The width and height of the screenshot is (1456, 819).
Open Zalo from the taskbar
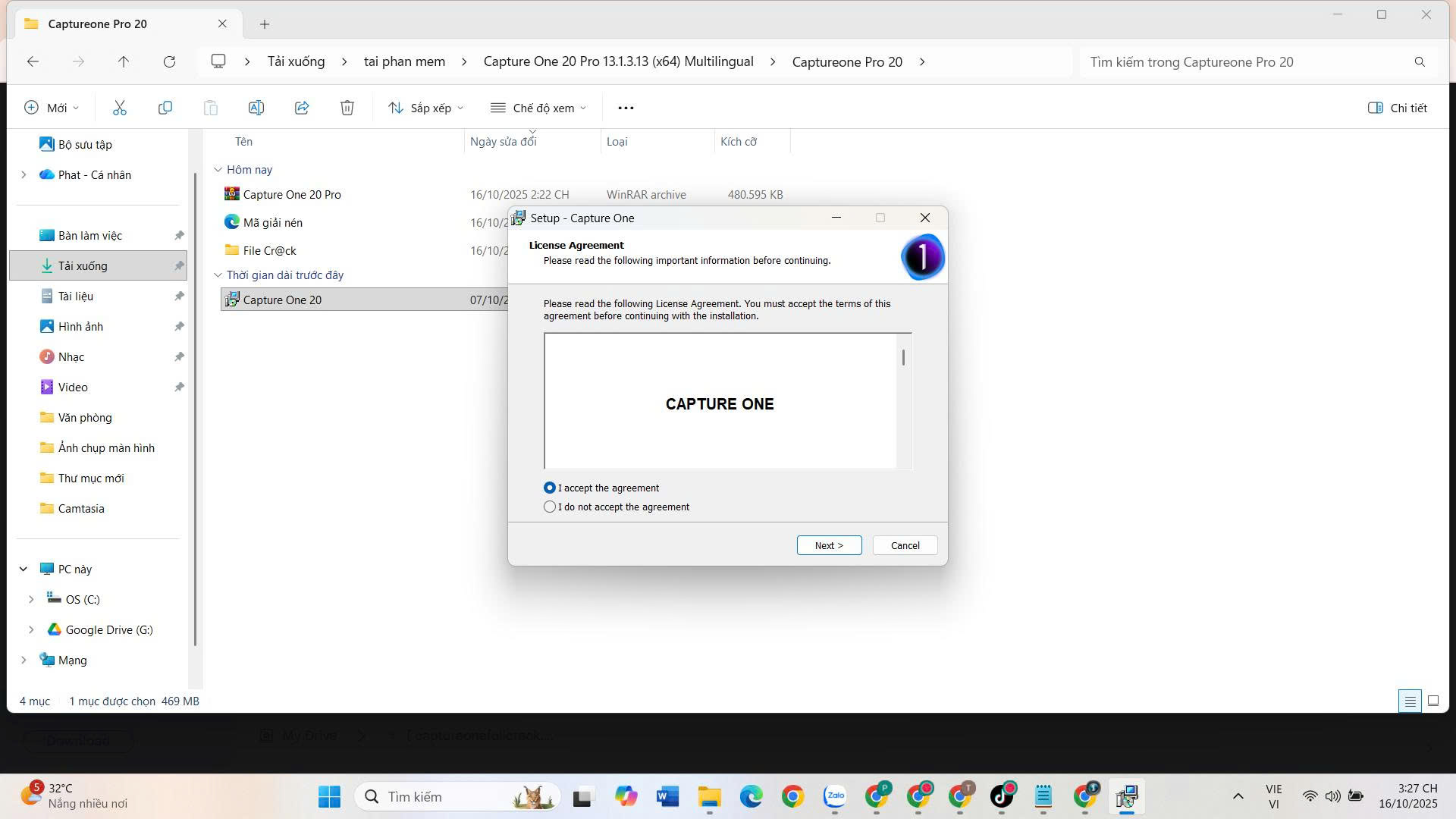tap(835, 796)
